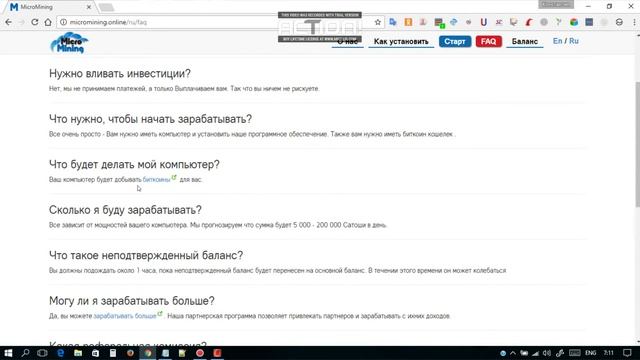
Task: Show hidden system tray icons
Action: tap(513, 353)
